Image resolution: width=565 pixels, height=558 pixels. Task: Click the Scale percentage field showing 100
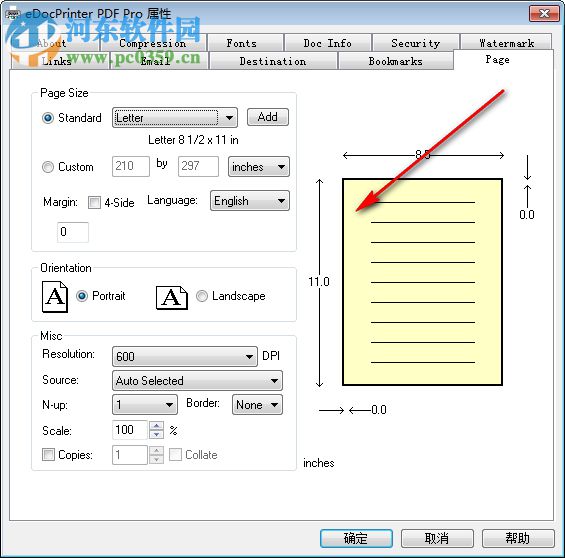[130, 430]
